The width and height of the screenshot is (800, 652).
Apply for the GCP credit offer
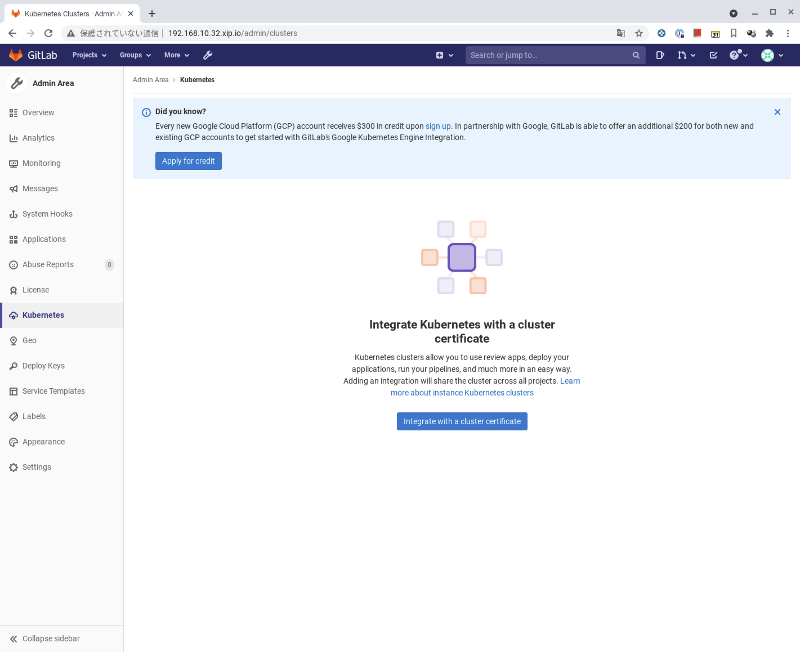tap(188, 160)
